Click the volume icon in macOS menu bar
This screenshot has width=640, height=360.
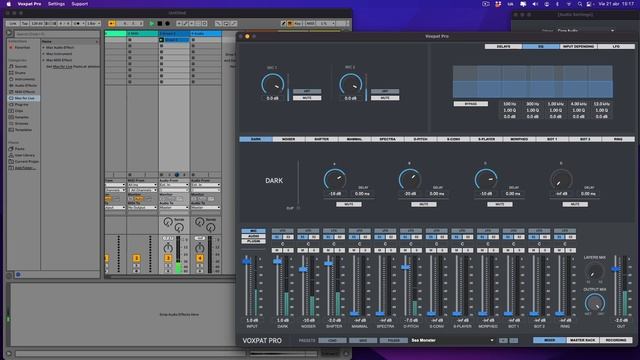[535, 4]
